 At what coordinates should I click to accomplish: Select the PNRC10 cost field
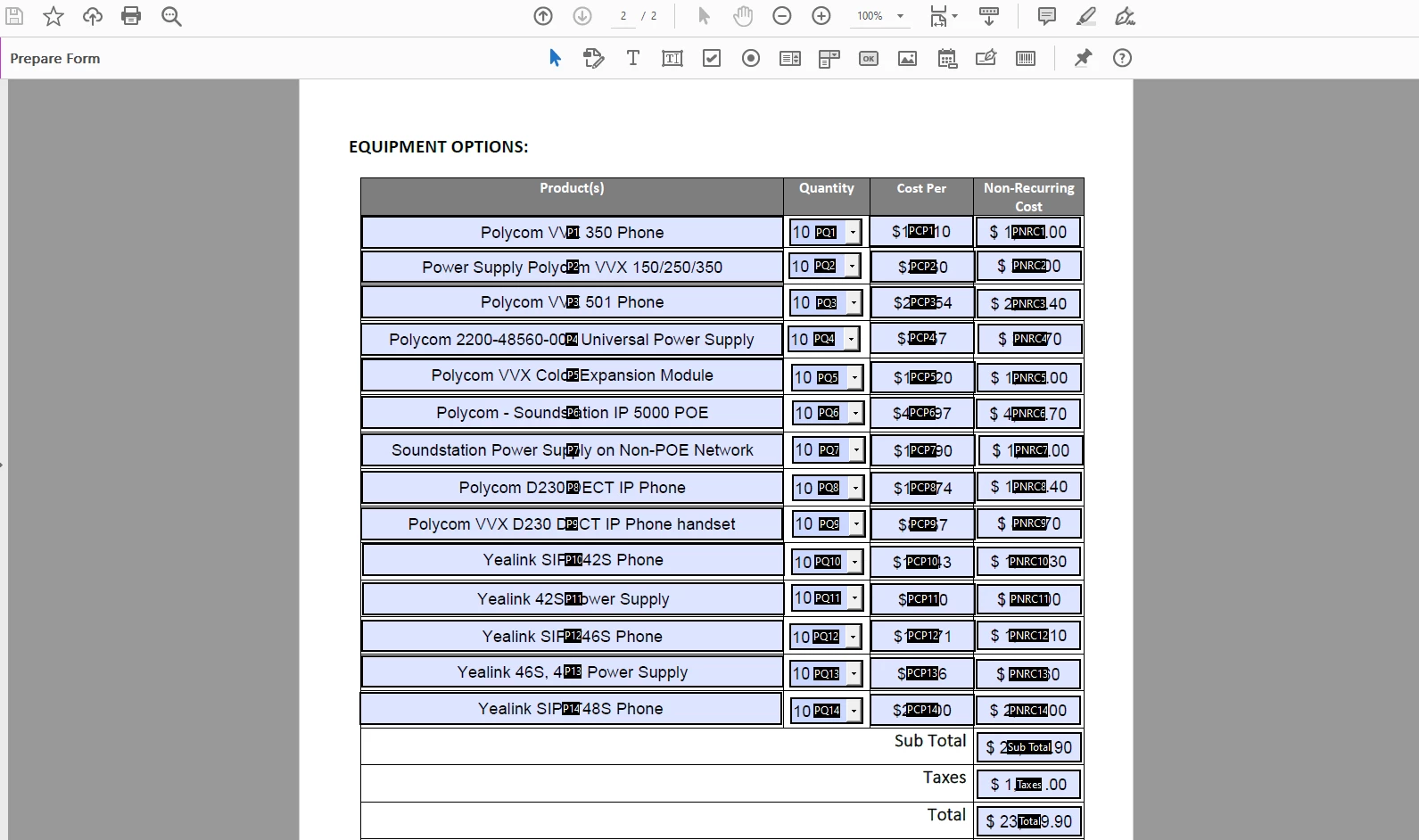(1029, 562)
